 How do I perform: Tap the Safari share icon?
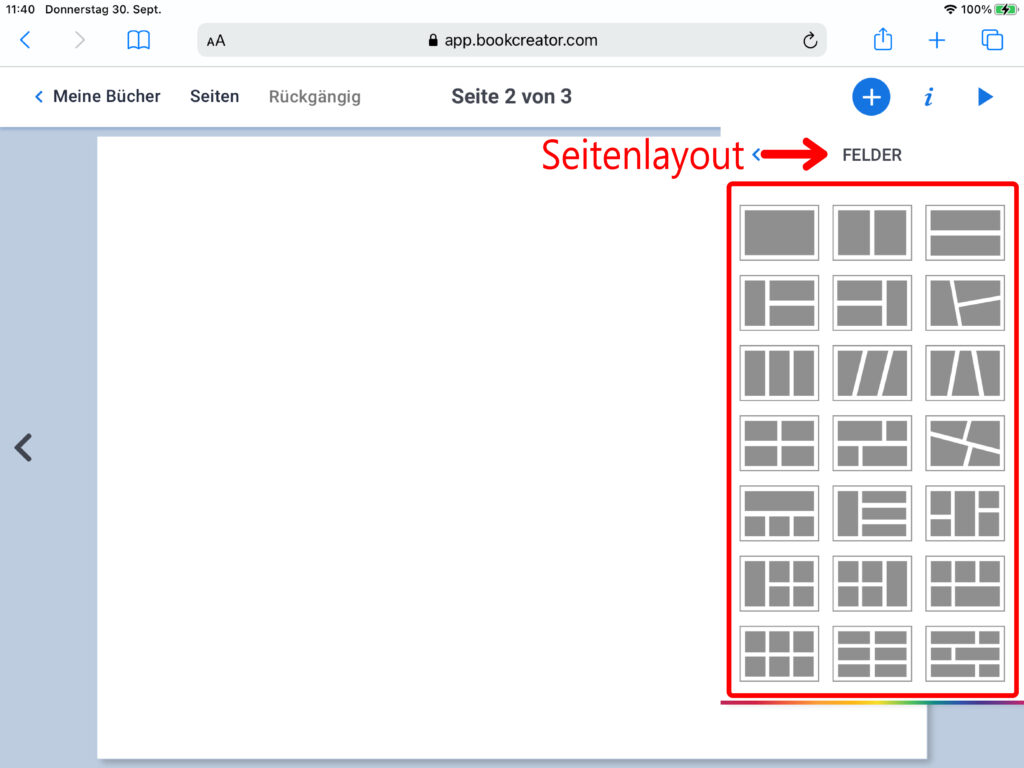(x=883, y=40)
